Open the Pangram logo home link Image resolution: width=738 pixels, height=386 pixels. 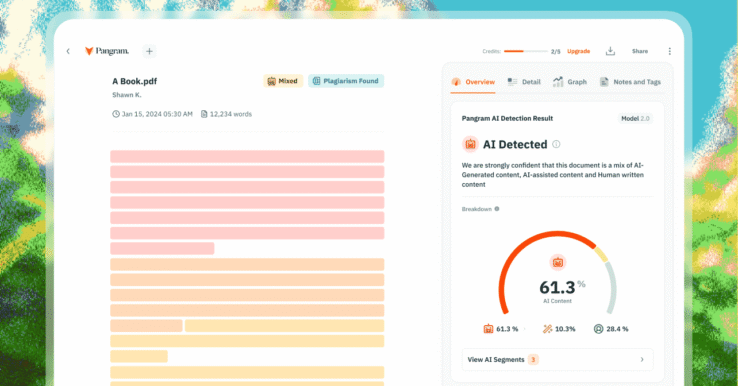coord(107,51)
